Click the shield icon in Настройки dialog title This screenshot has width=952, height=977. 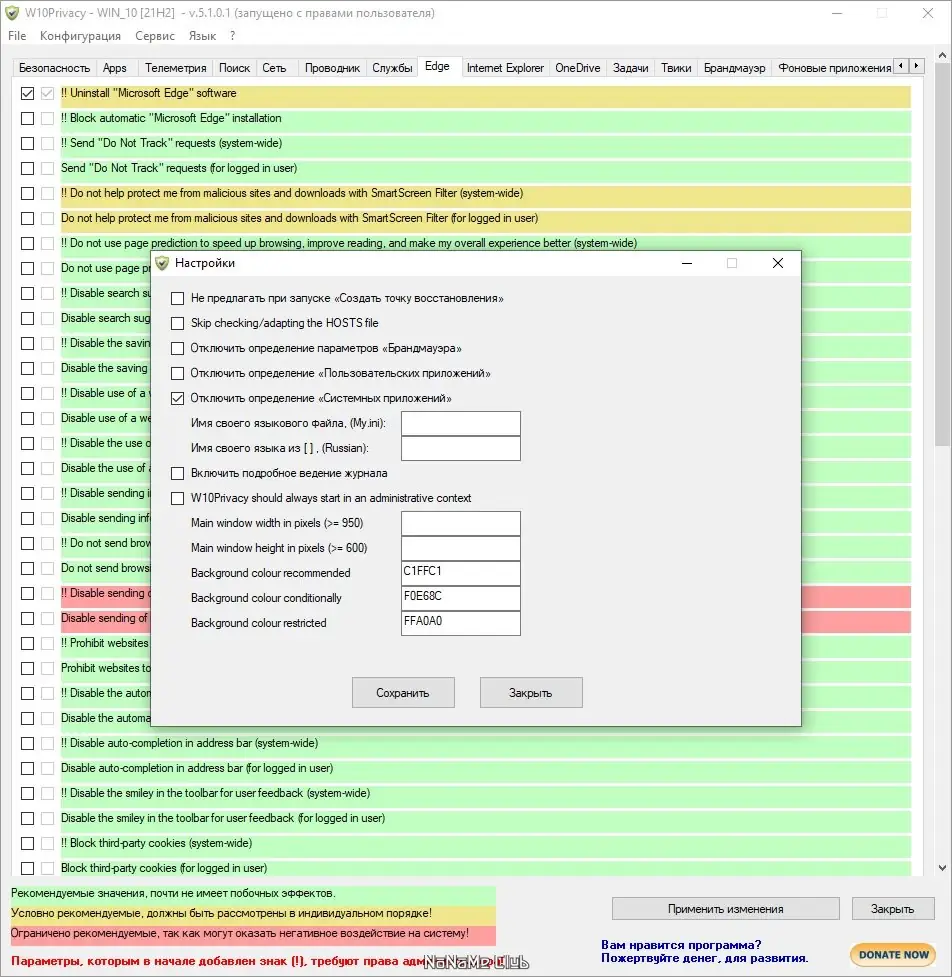coord(163,263)
